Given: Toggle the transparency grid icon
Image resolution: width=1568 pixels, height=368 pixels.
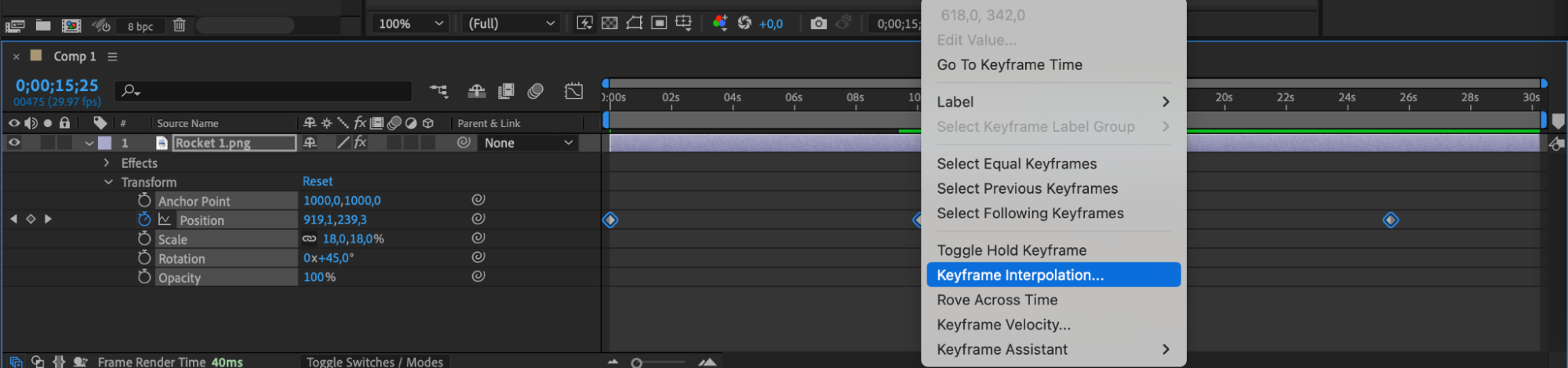Looking at the screenshot, I should pos(609,23).
